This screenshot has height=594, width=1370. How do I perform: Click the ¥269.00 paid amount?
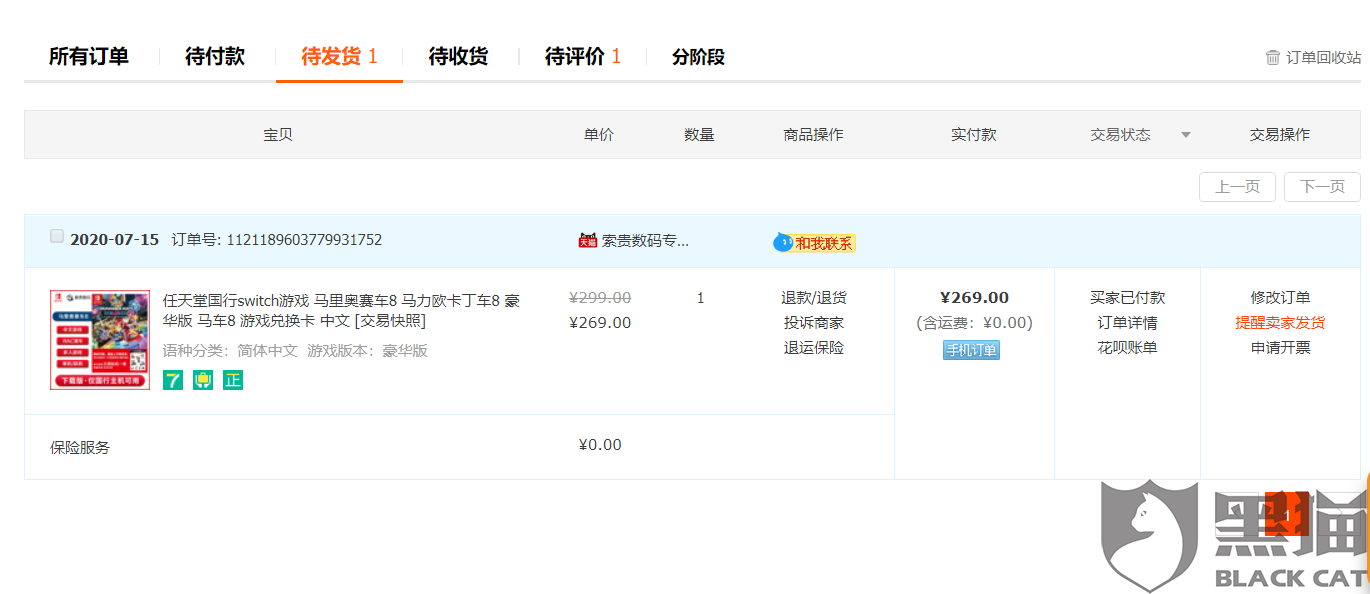(x=974, y=297)
